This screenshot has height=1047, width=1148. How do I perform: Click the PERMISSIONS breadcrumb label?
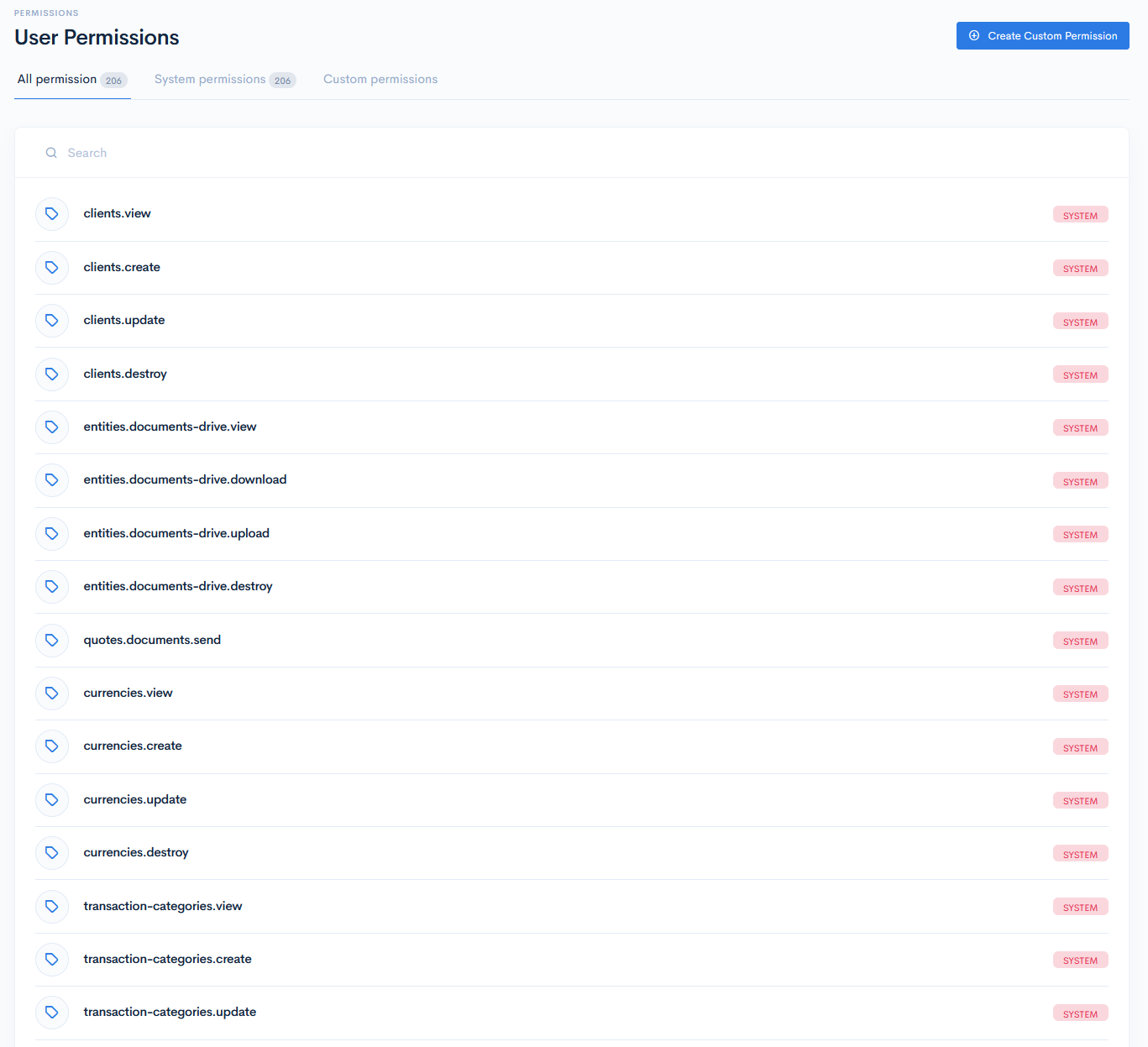[46, 12]
